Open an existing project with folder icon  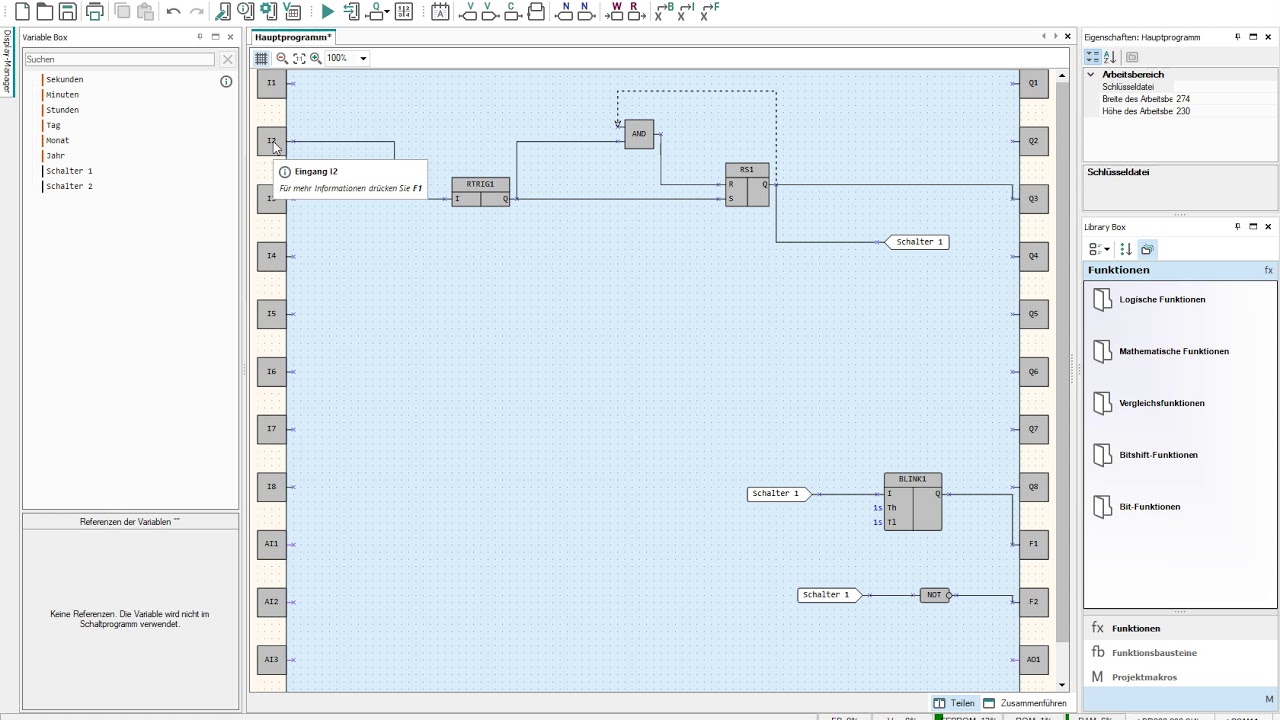tap(45, 12)
